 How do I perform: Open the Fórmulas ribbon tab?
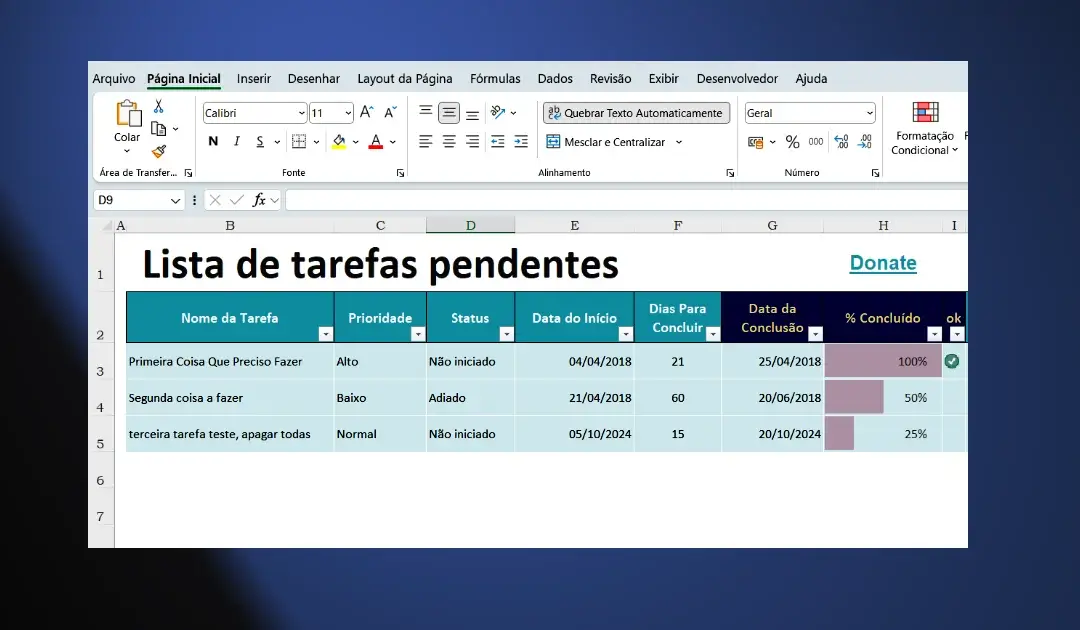(495, 79)
